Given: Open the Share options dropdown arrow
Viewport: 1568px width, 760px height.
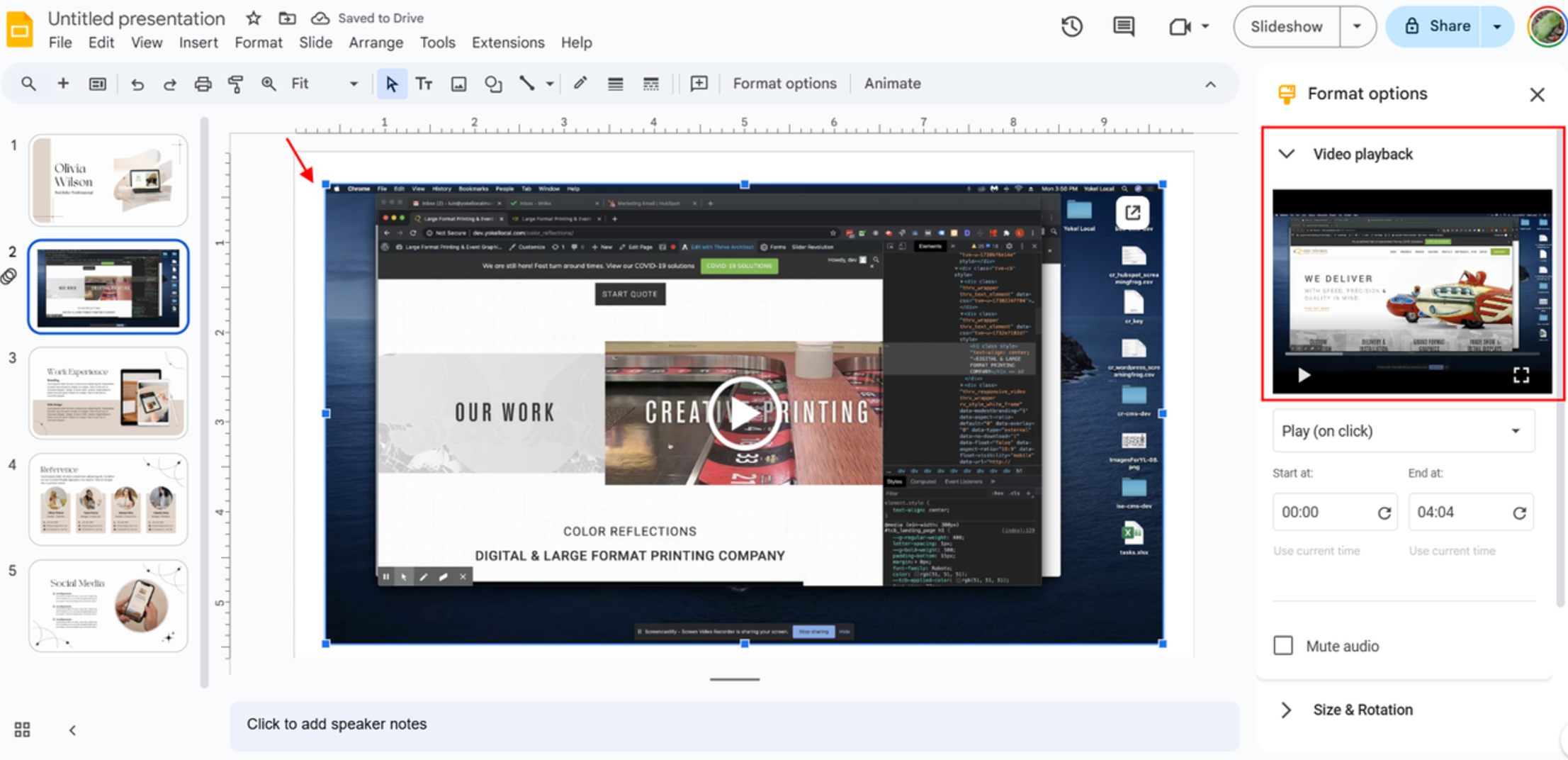Looking at the screenshot, I should (x=1497, y=27).
